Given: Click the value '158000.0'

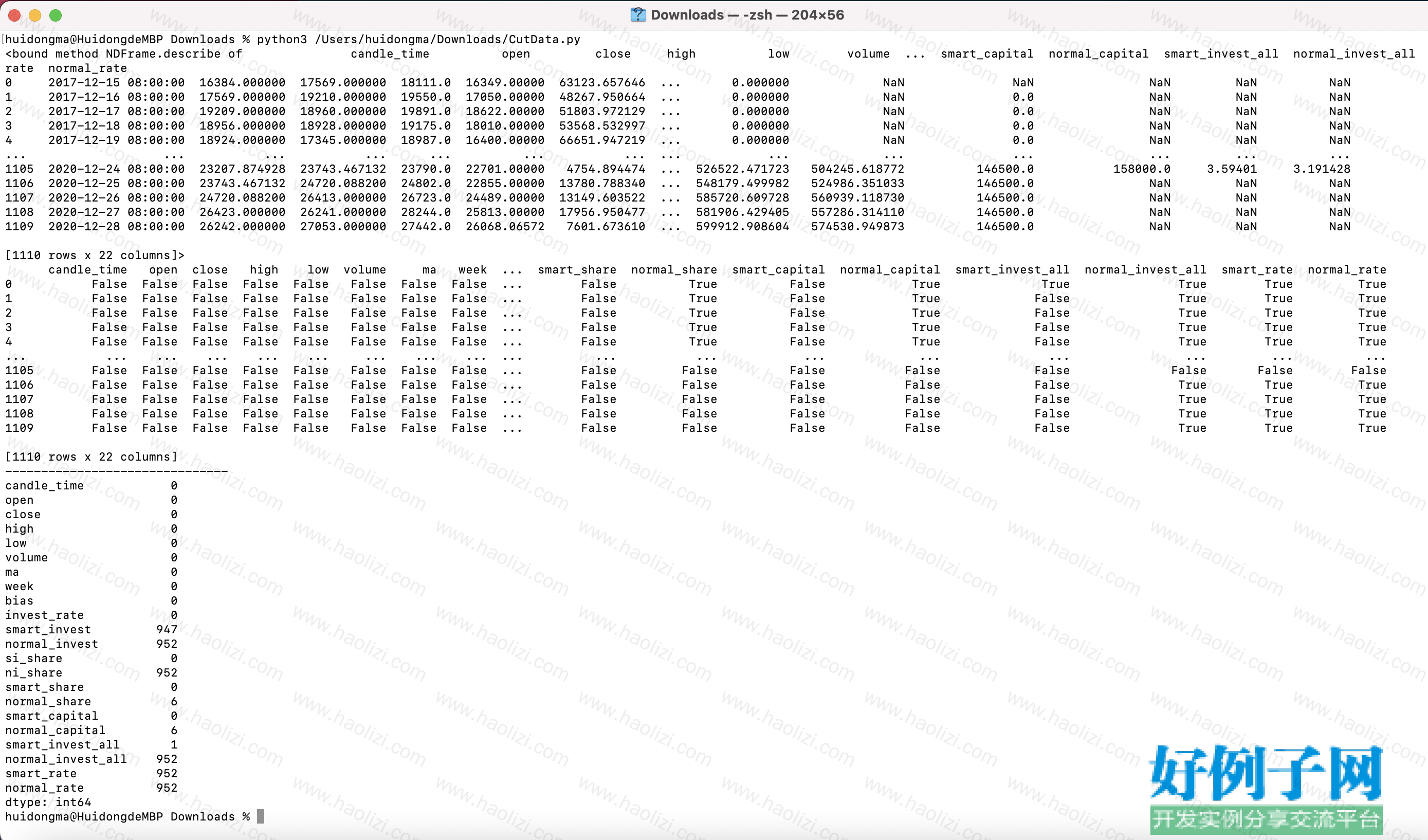Looking at the screenshot, I should (1141, 169).
